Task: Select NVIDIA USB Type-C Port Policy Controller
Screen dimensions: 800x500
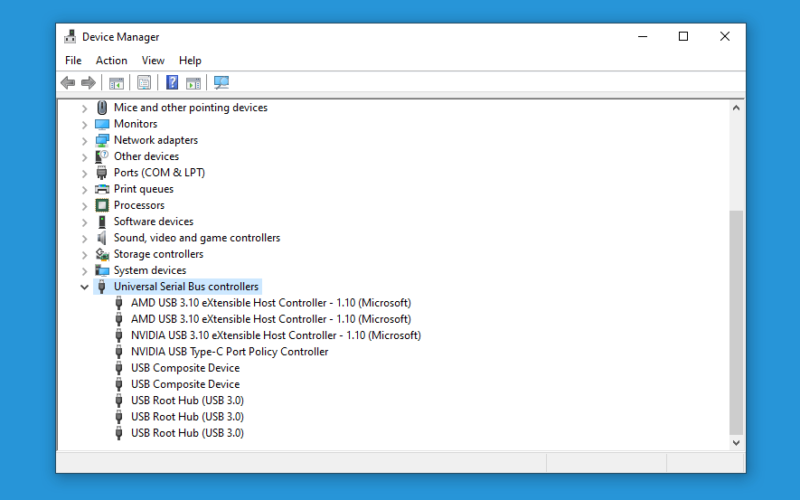Action: 230,352
